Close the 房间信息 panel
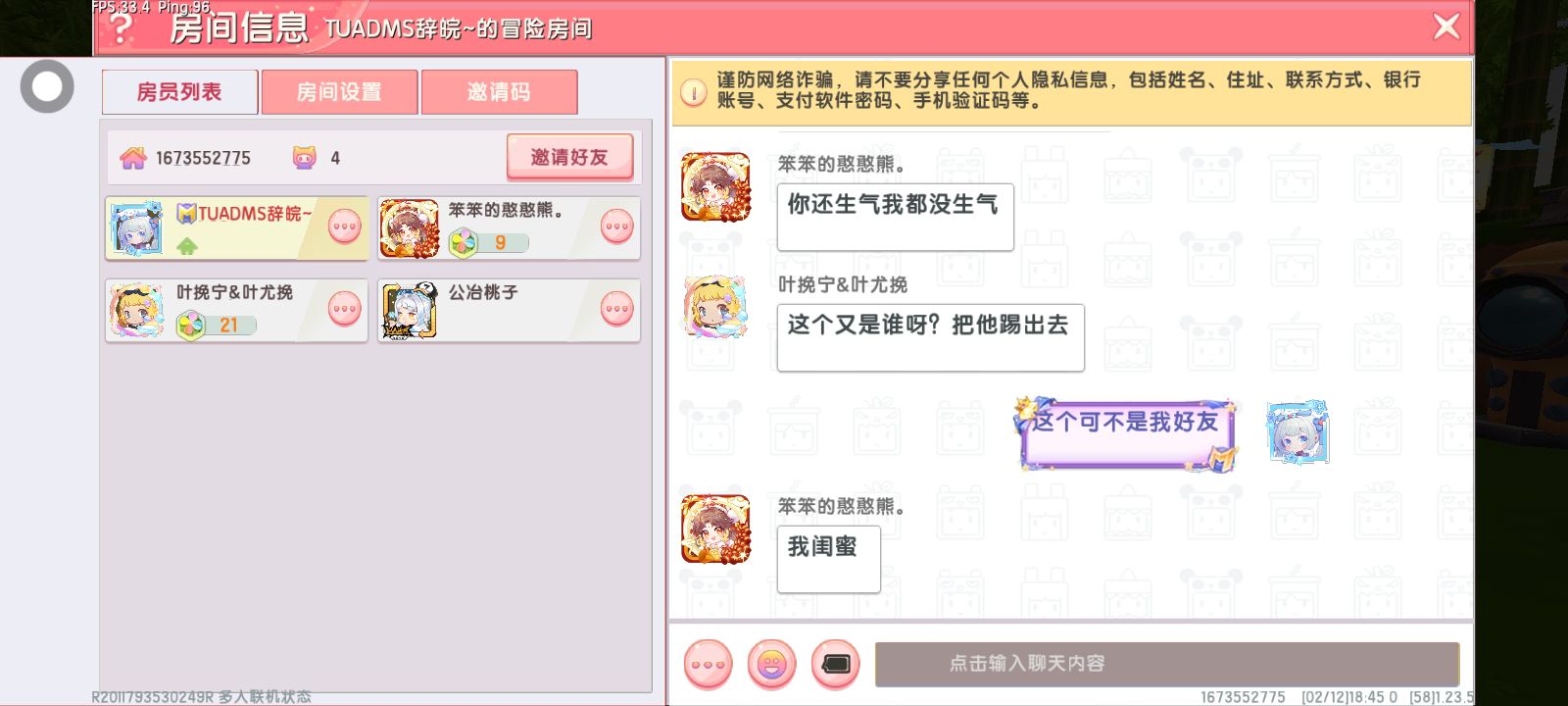This screenshot has height=706, width=1568. [1446, 26]
